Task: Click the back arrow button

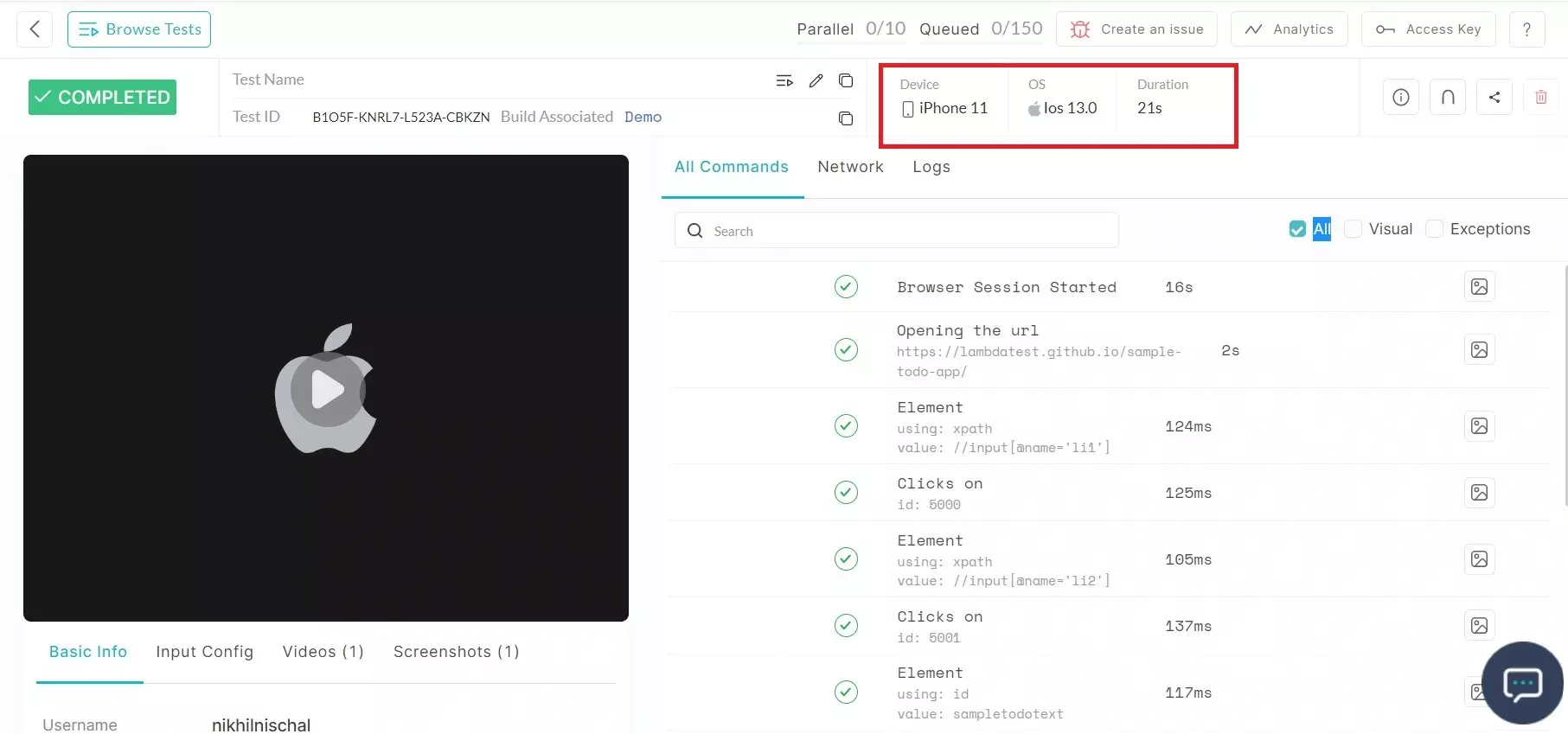Action: coord(35,29)
